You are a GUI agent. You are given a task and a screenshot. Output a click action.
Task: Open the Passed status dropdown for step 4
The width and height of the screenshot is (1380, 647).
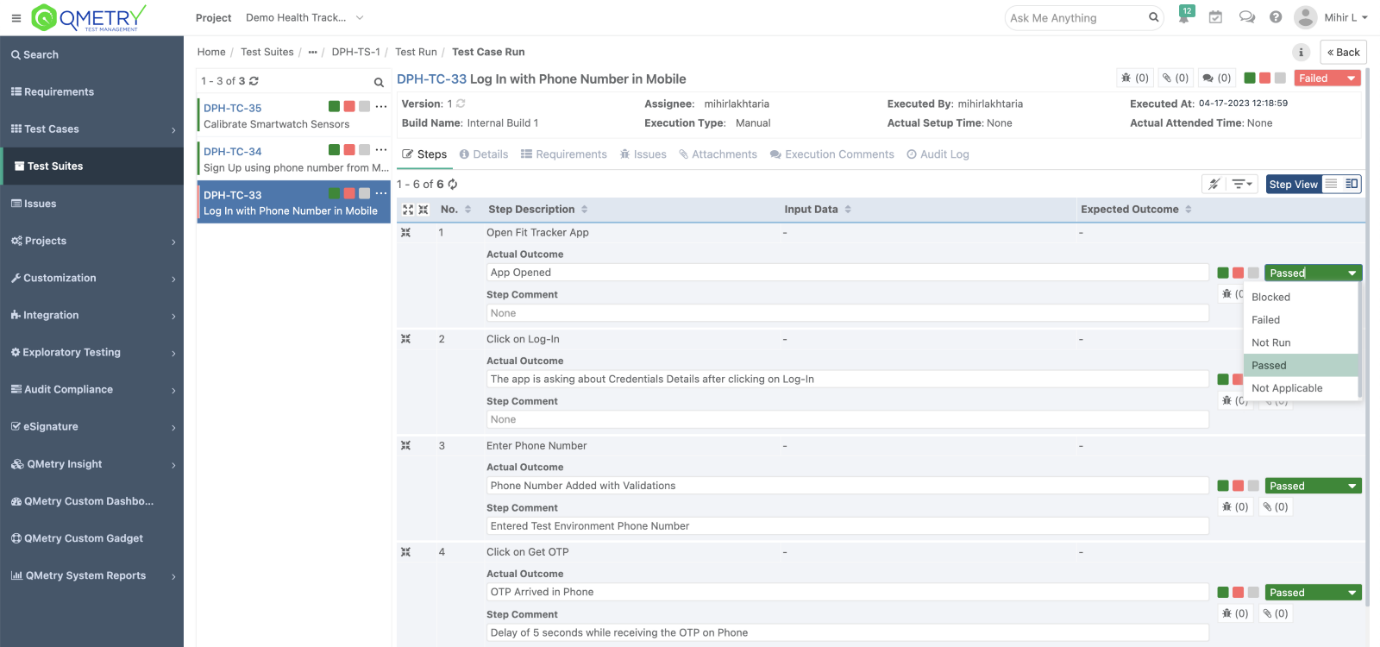coord(1313,592)
